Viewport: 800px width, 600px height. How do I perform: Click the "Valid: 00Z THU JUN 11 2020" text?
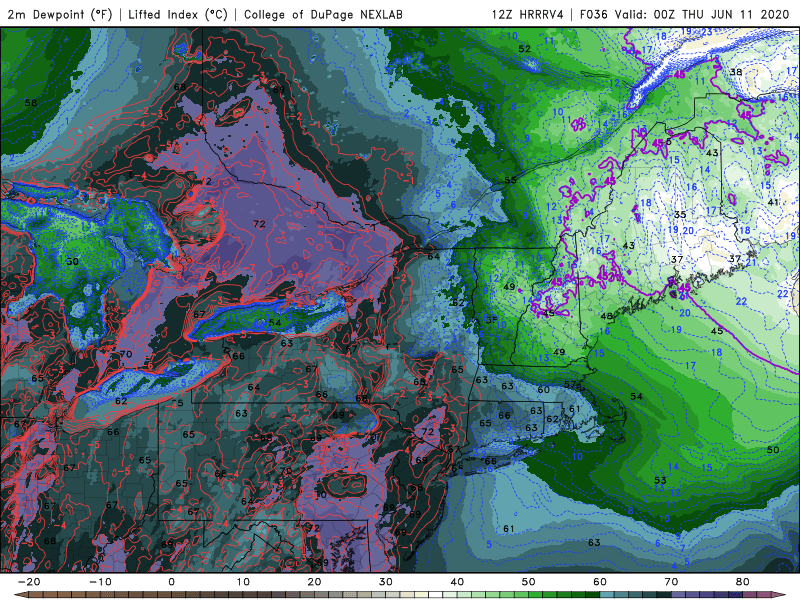click(x=702, y=14)
